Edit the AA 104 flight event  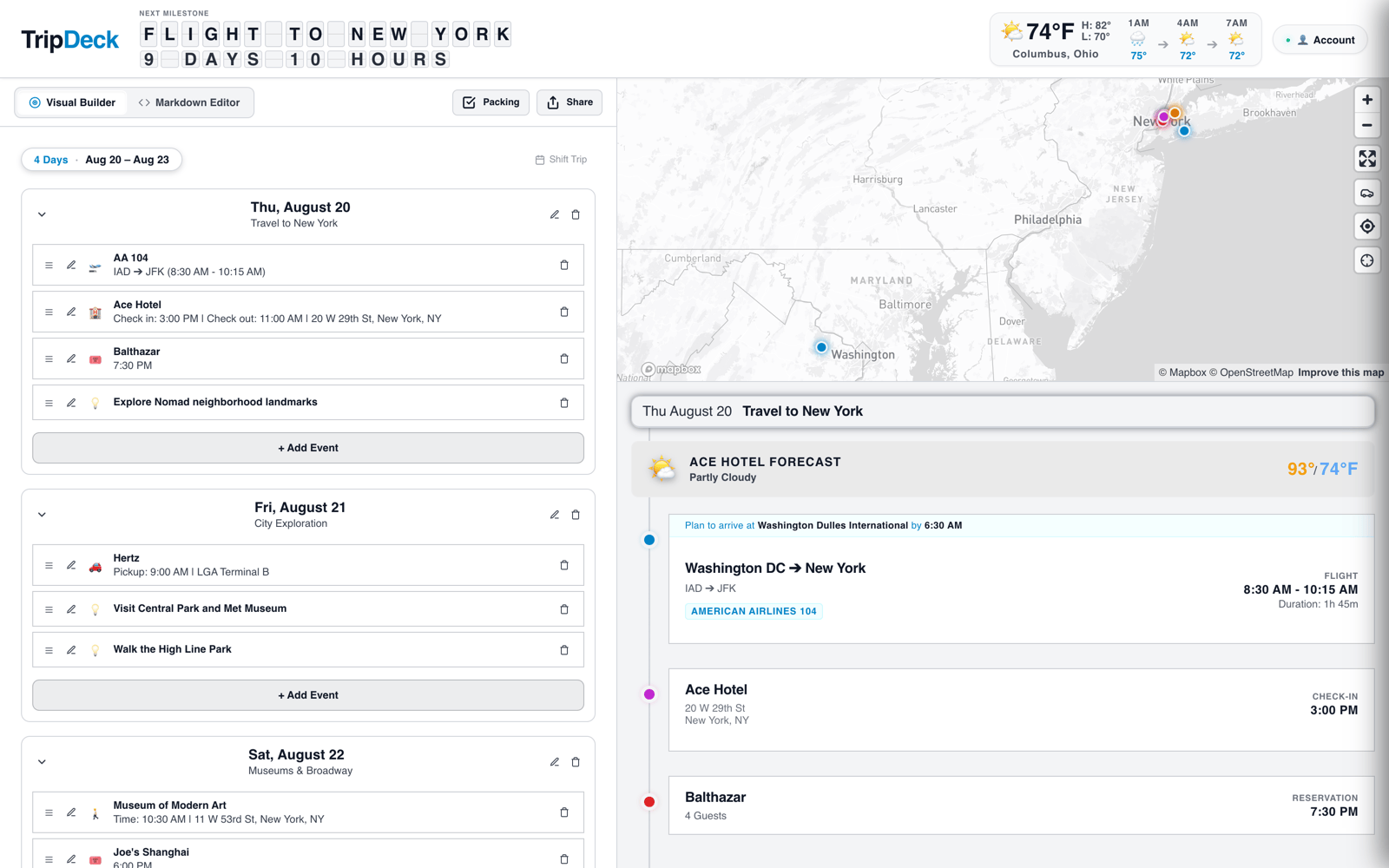(71, 265)
